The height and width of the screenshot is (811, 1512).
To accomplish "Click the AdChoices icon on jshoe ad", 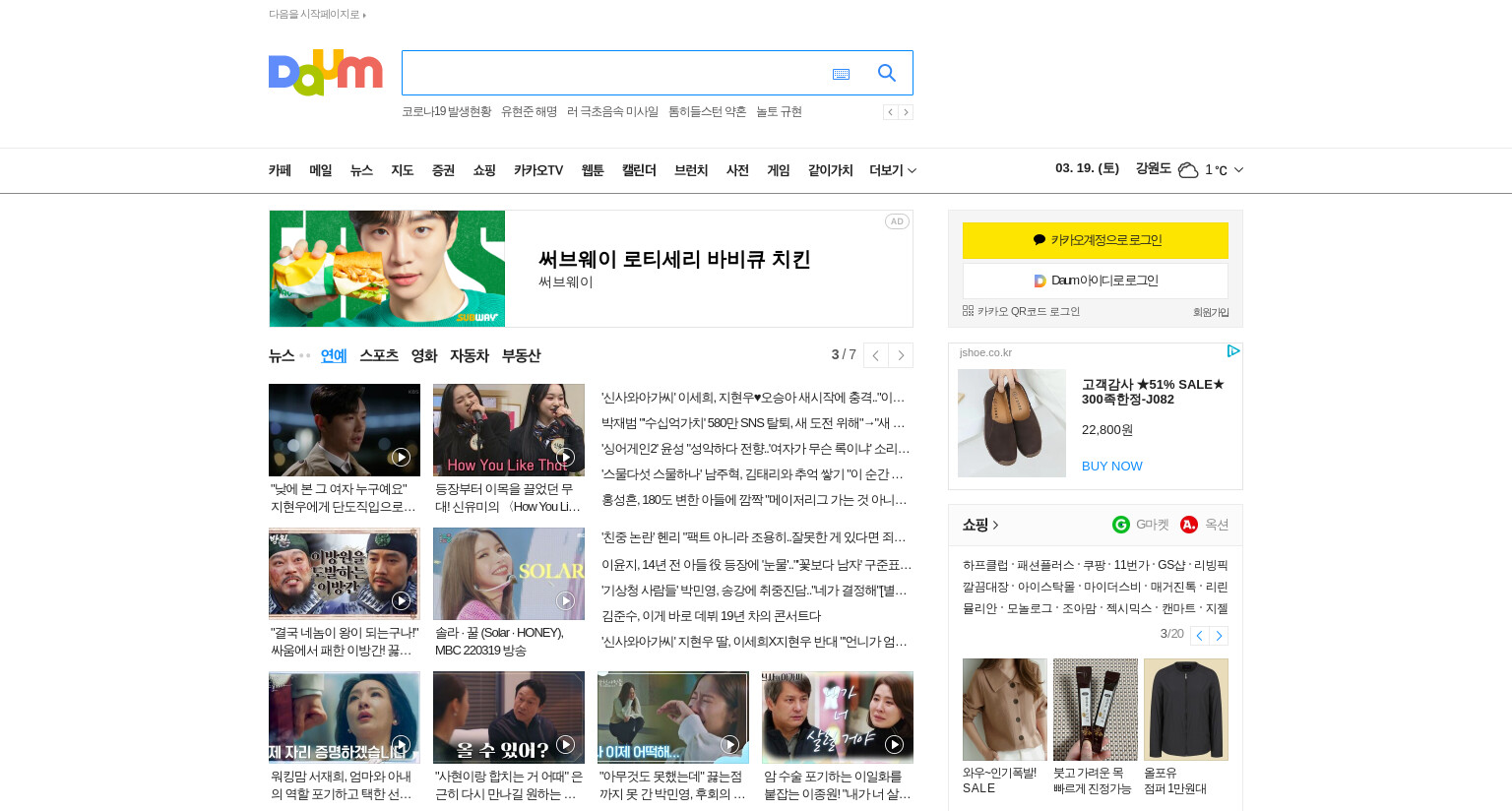I will tap(1233, 351).
